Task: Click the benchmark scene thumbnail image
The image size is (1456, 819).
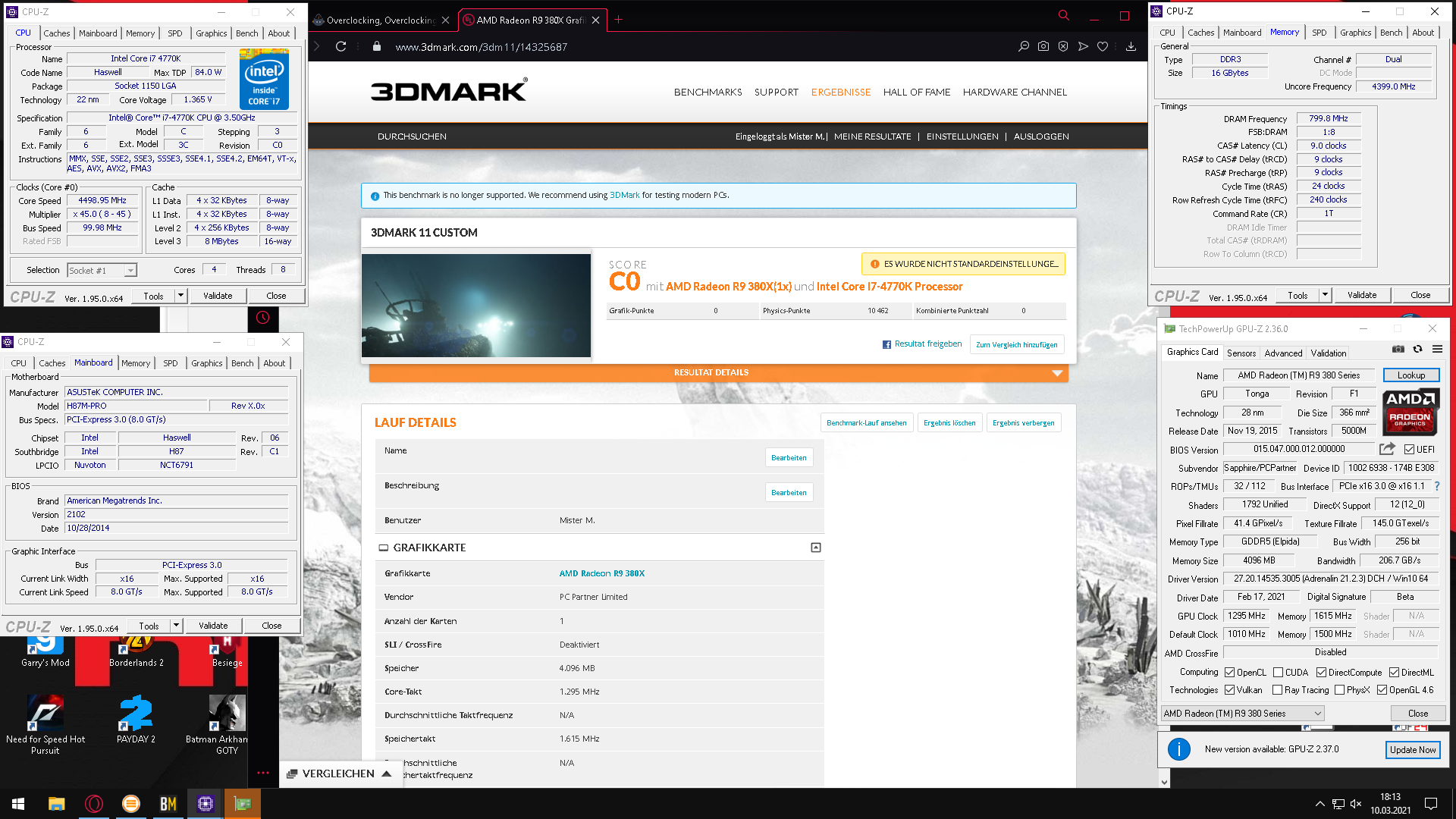Action: [476, 306]
